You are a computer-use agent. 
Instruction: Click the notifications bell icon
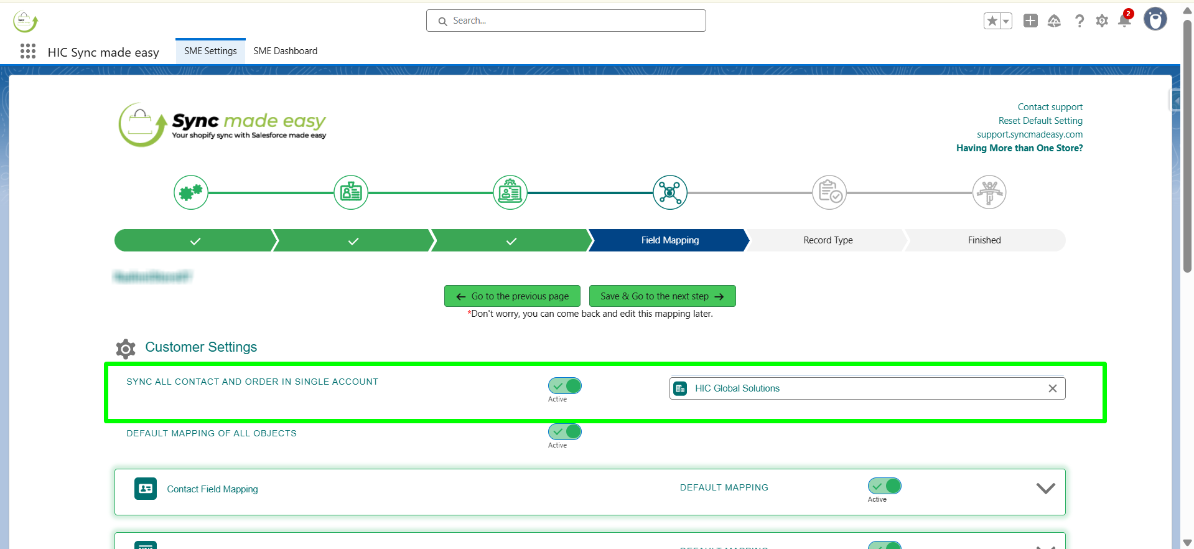pos(1124,21)
